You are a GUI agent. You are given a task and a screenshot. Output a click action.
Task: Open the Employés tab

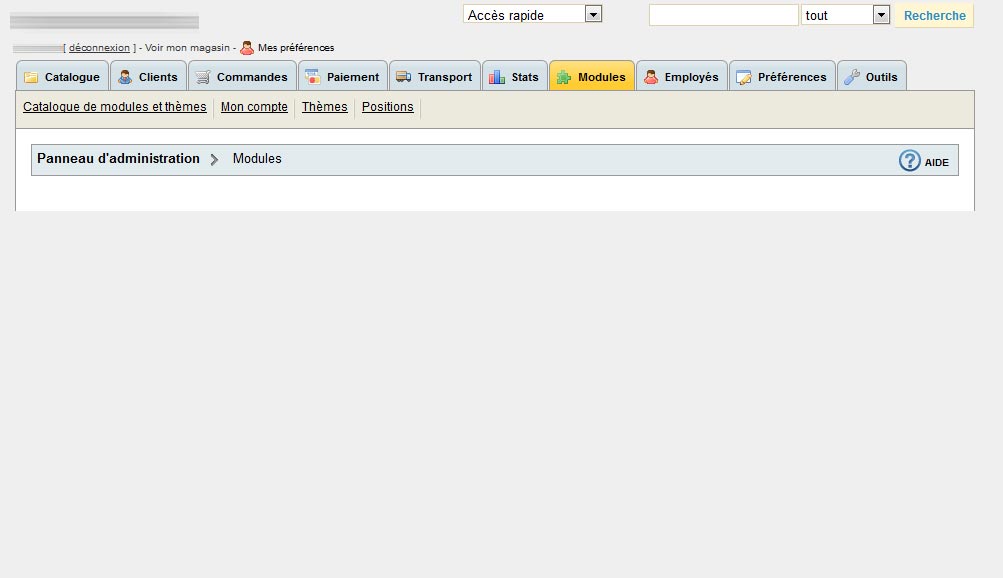click(682, 76)
